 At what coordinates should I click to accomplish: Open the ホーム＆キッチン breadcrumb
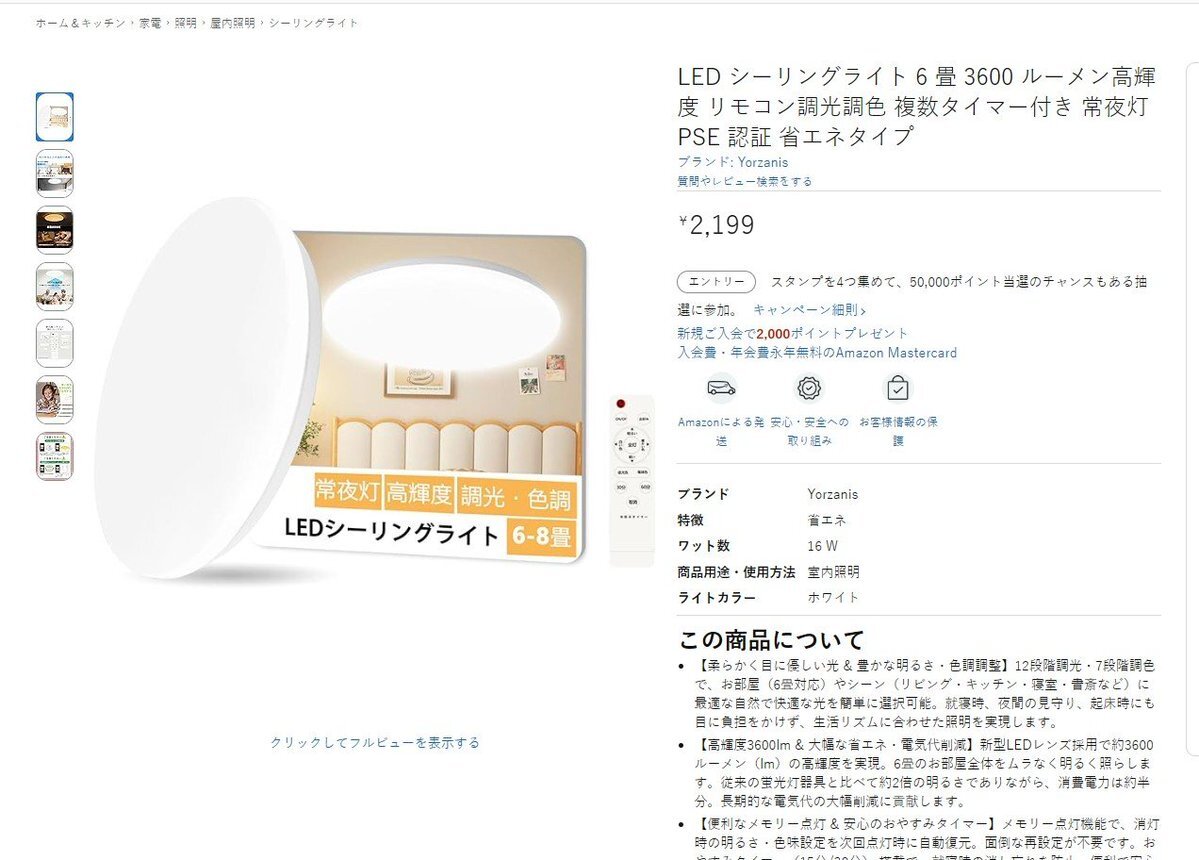(81, 23)
